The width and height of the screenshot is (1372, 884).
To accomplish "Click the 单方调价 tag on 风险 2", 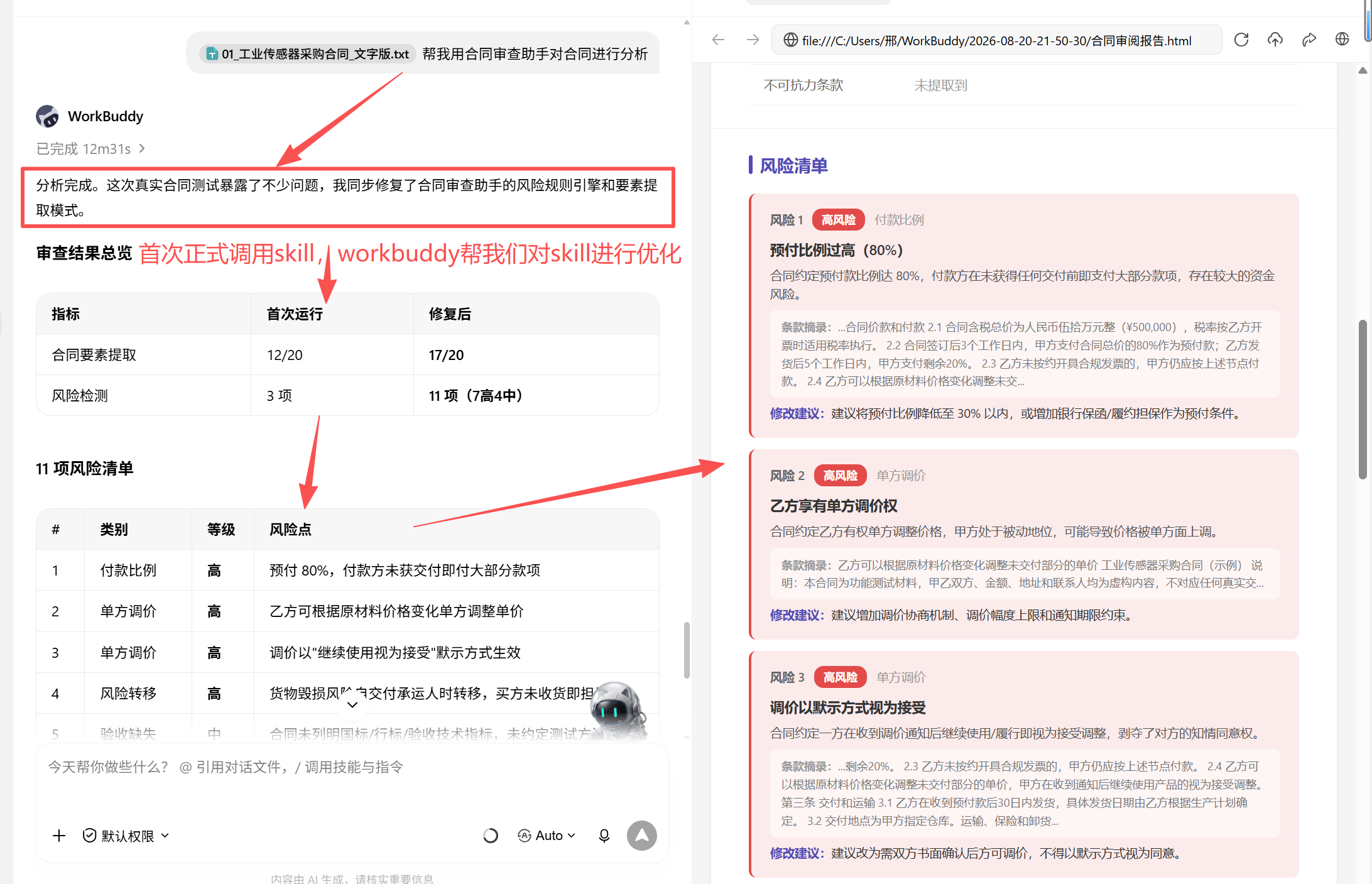I will point(901,476).
